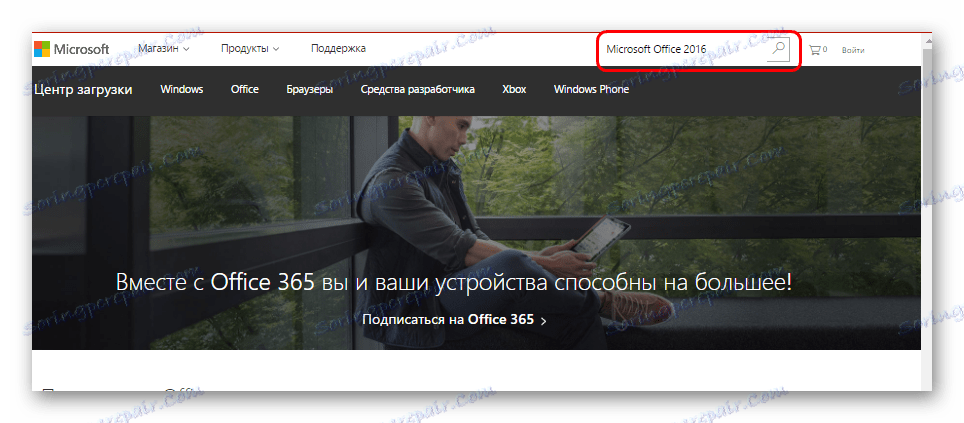
Task: Open the Центр загрузки heading link
Action: point(83,90)
